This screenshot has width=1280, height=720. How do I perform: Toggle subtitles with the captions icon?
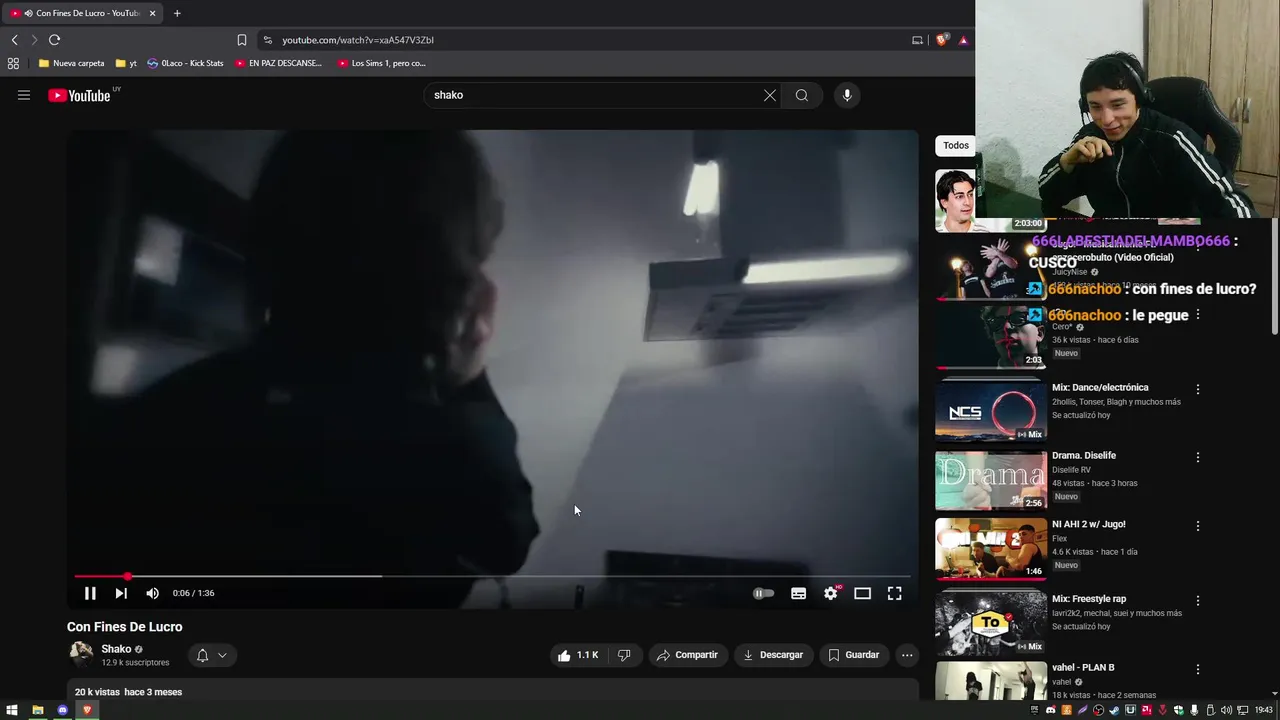[x=798, y=593]
